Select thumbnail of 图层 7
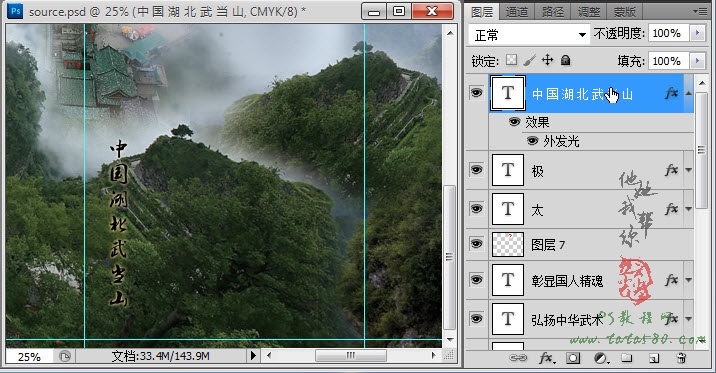This screenshot has height=373, width=716. 508,244
